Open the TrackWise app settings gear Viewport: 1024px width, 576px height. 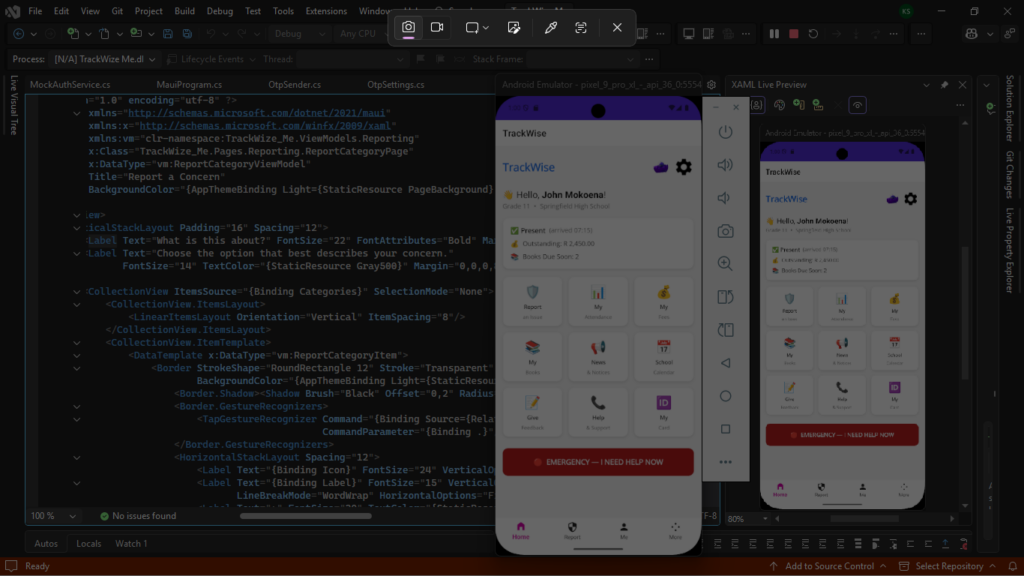click(683, 167)
